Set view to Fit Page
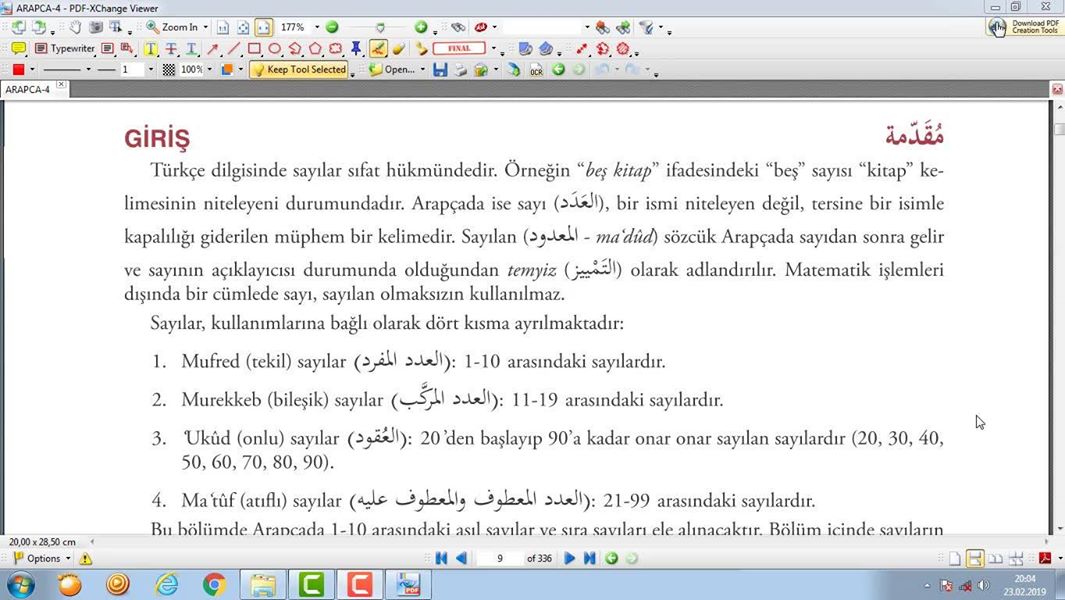 tap(243, 27)
